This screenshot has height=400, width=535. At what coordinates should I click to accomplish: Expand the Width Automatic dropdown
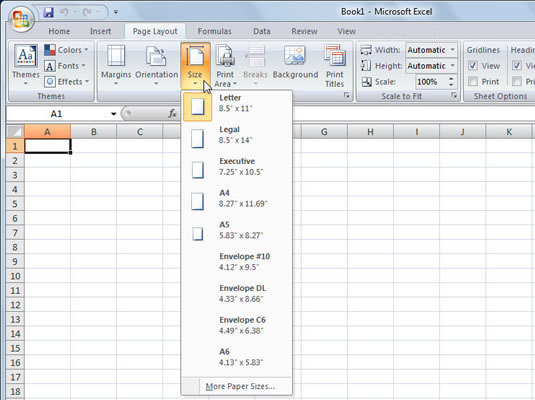[x=452, y=50]
